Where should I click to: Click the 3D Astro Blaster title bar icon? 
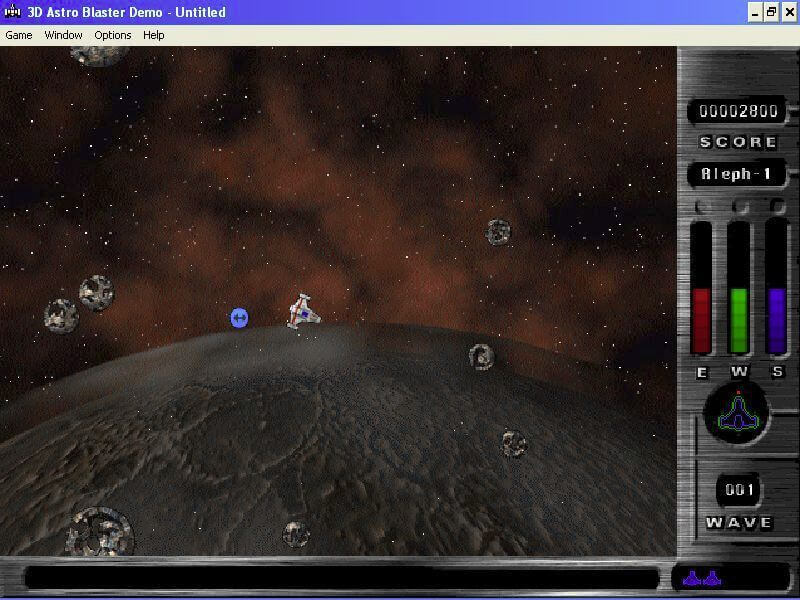(12, 11)
